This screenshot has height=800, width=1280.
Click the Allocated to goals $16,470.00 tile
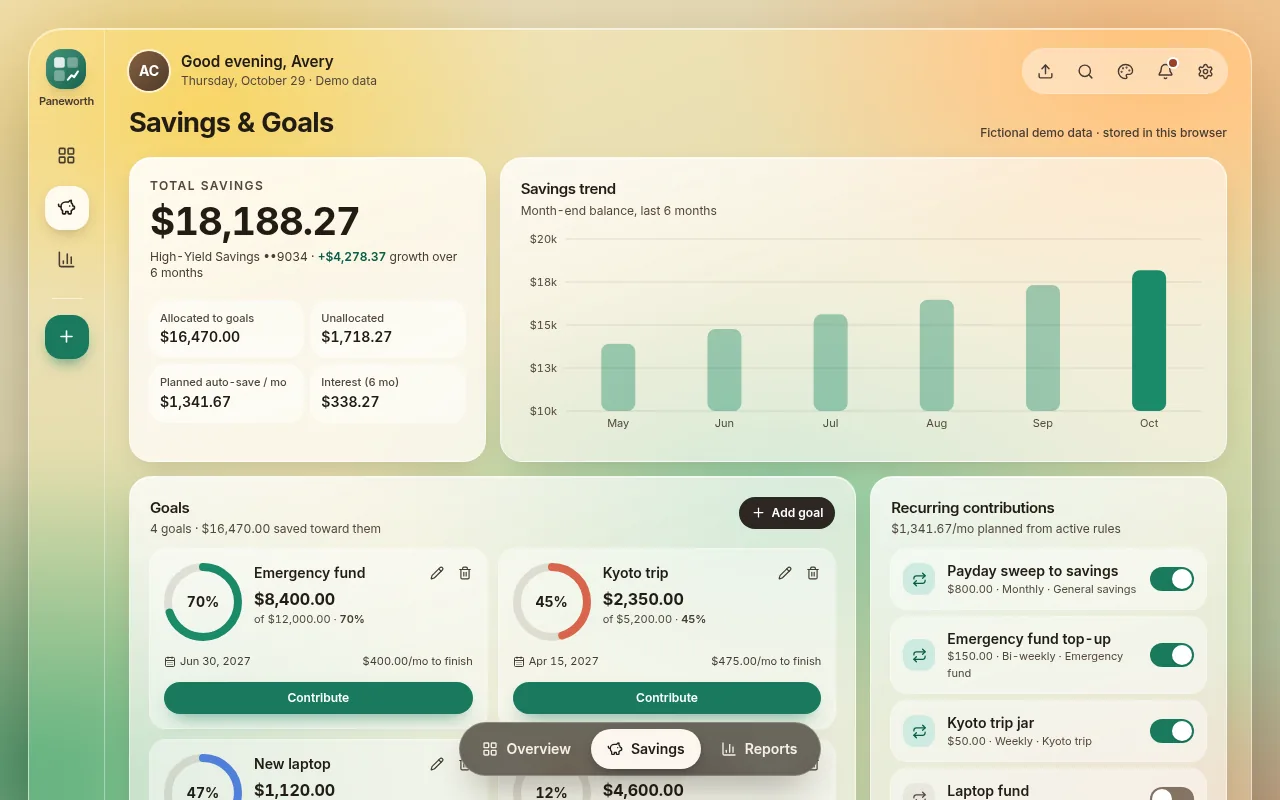coord(226,329)
